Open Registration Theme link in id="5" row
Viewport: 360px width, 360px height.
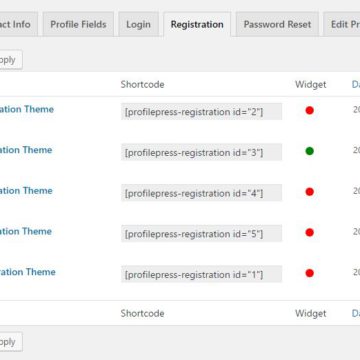pos(26,231)
